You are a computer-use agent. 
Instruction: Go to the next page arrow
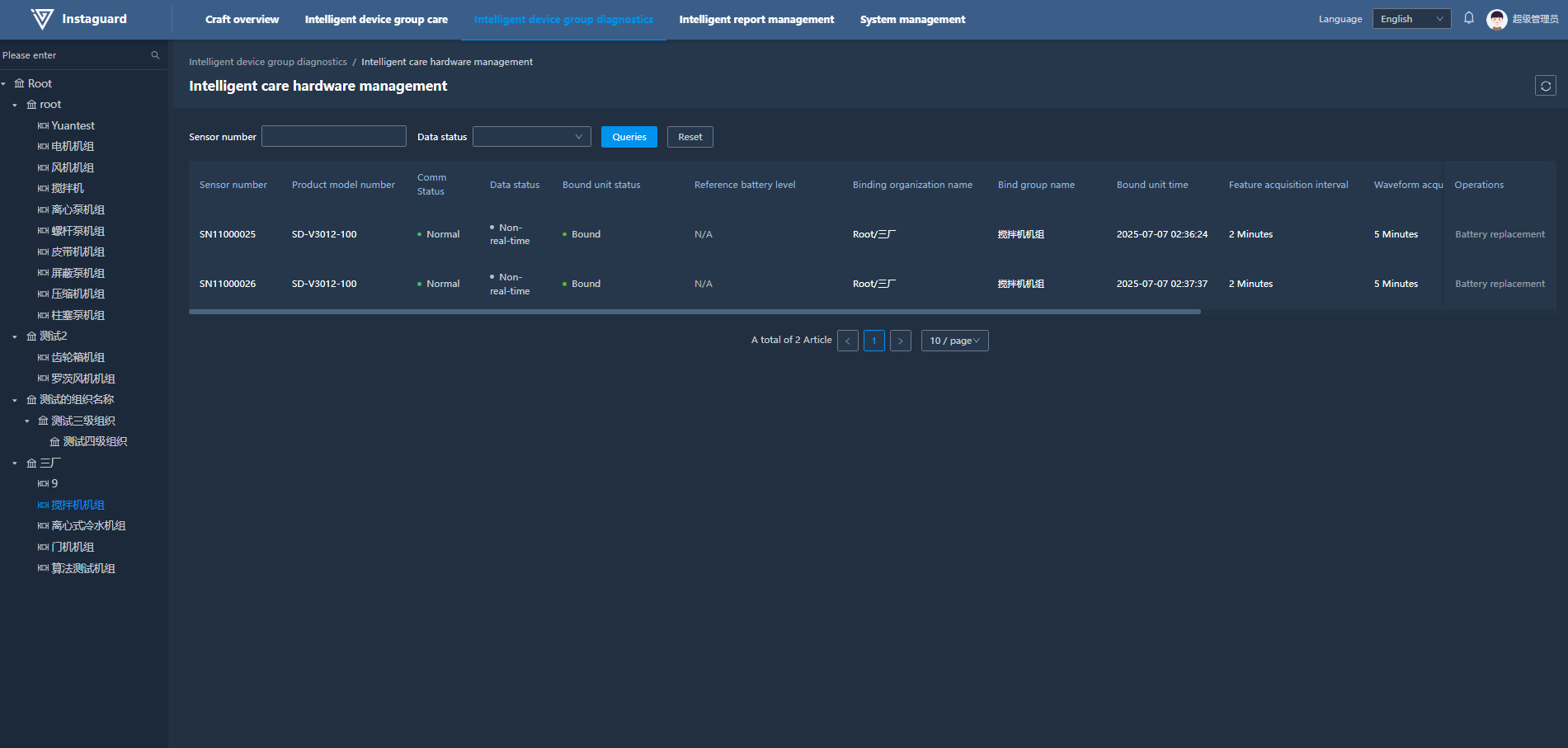point(900,341)
